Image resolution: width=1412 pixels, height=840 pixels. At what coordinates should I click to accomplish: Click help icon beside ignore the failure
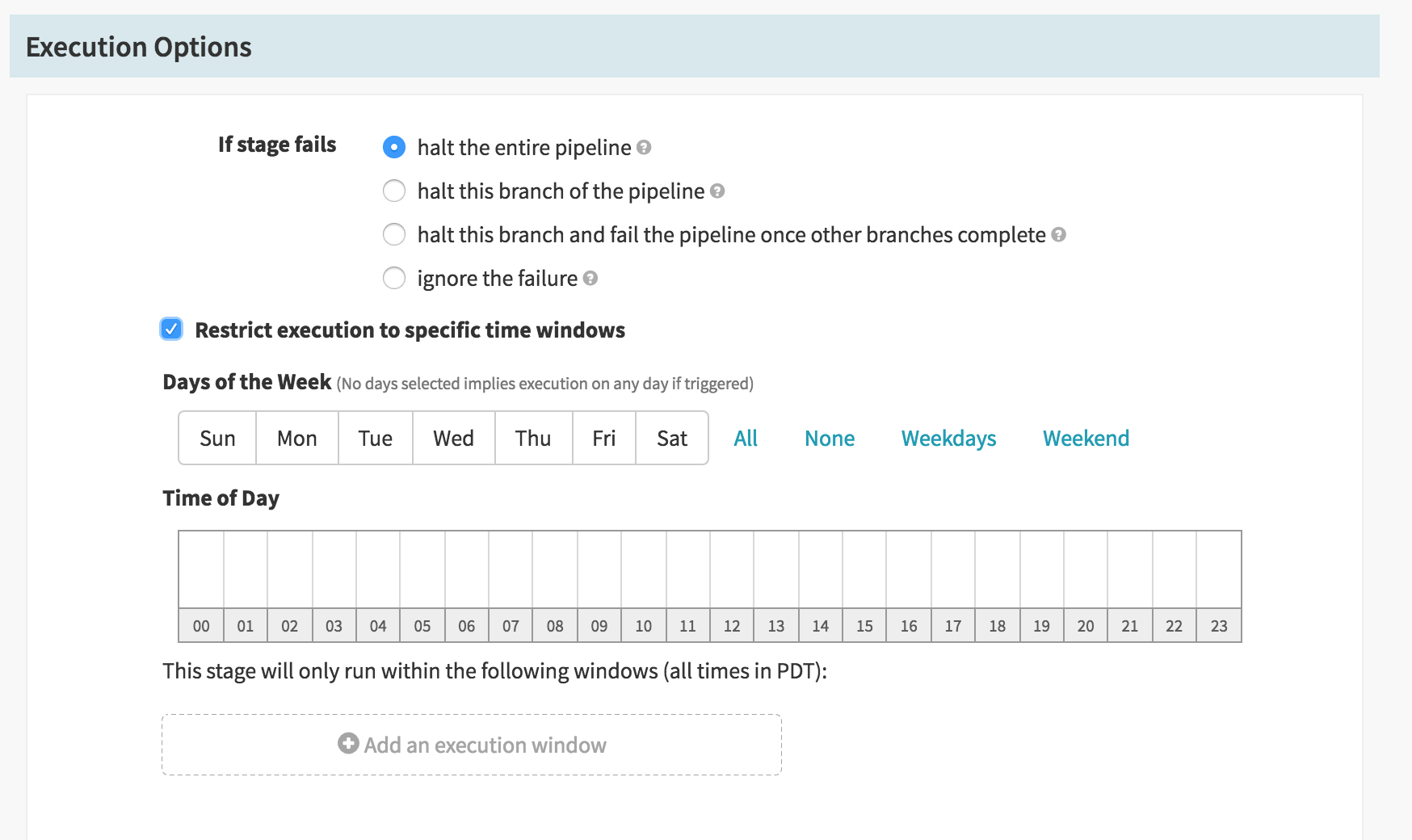(590, 278)
